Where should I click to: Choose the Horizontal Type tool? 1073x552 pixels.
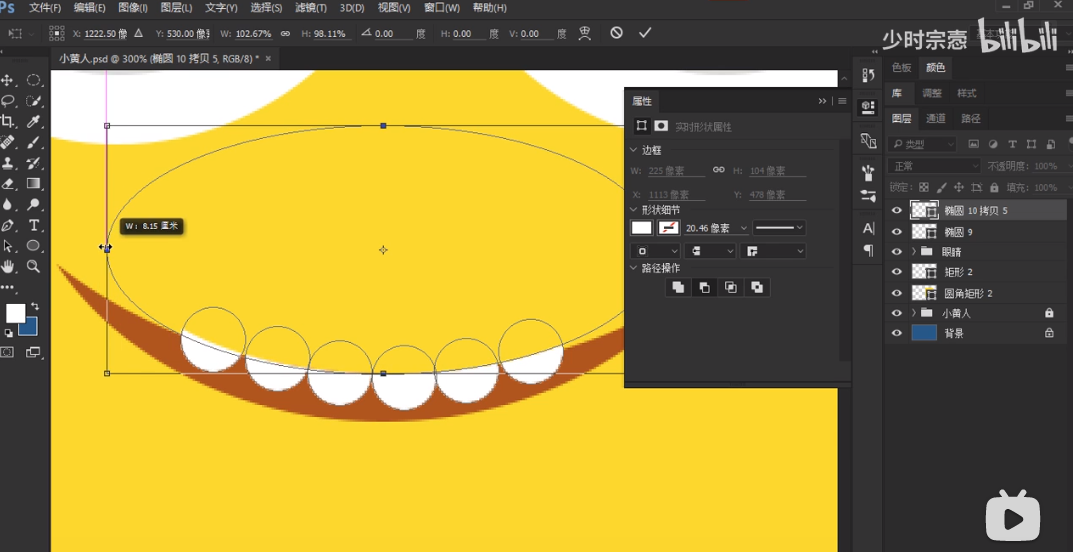[33, 226]
